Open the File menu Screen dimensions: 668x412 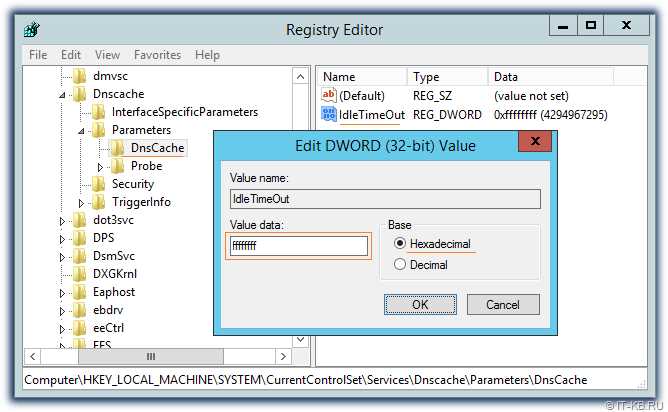click(x=38, y=55)
